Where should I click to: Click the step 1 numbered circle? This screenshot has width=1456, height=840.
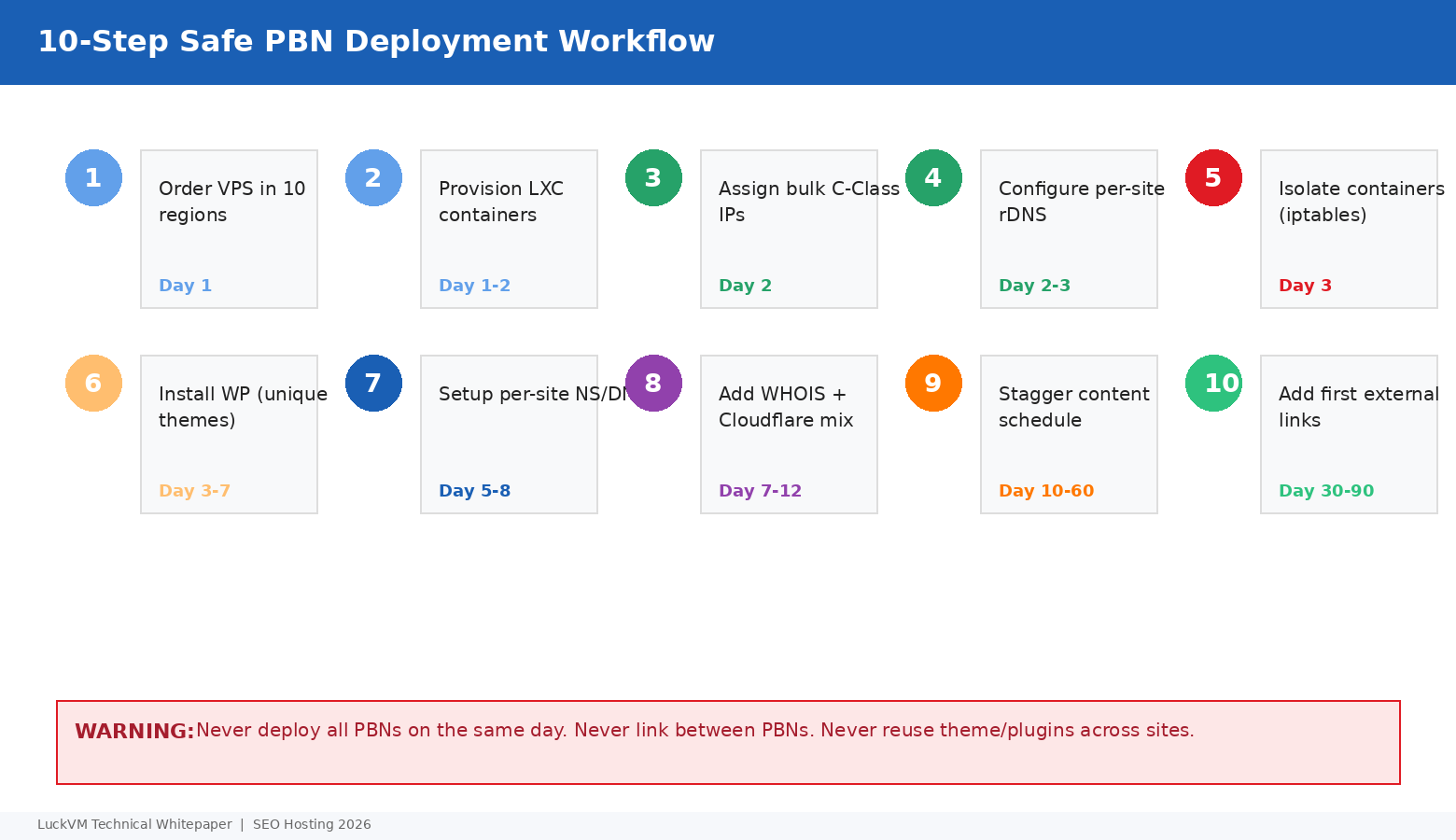coord(93,177)
